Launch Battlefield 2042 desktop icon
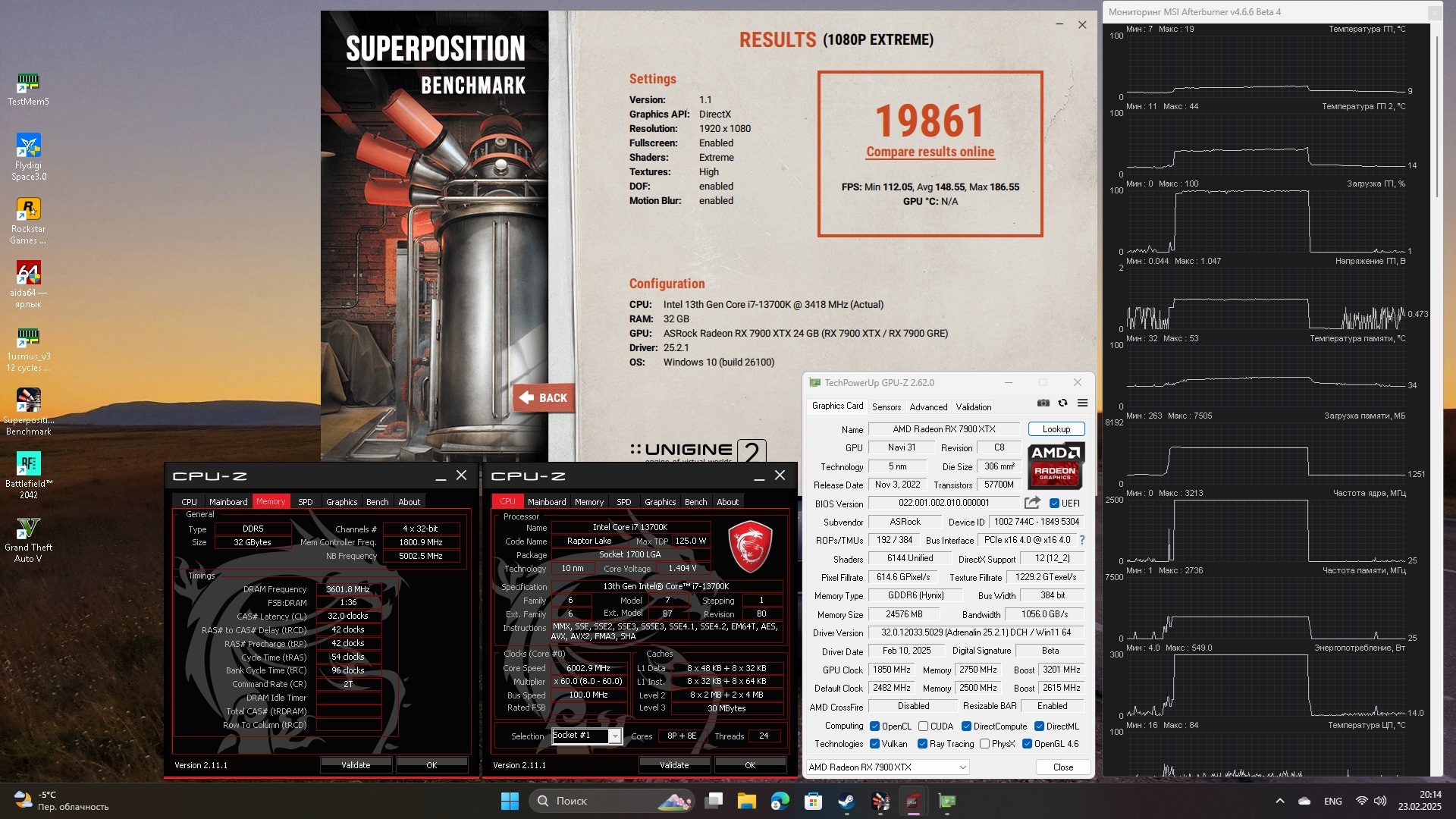Viewport: 1456px width, 819px height. click(x=28, y=476)
